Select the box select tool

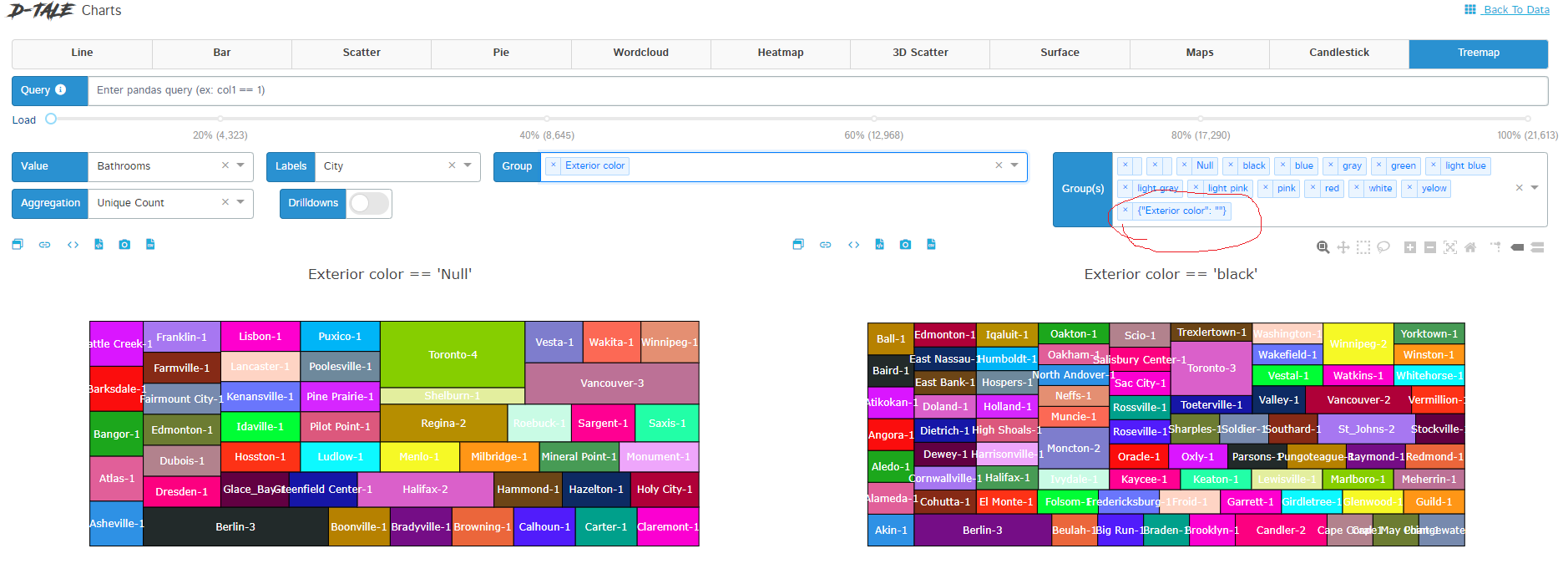(x=1363, y=247)
